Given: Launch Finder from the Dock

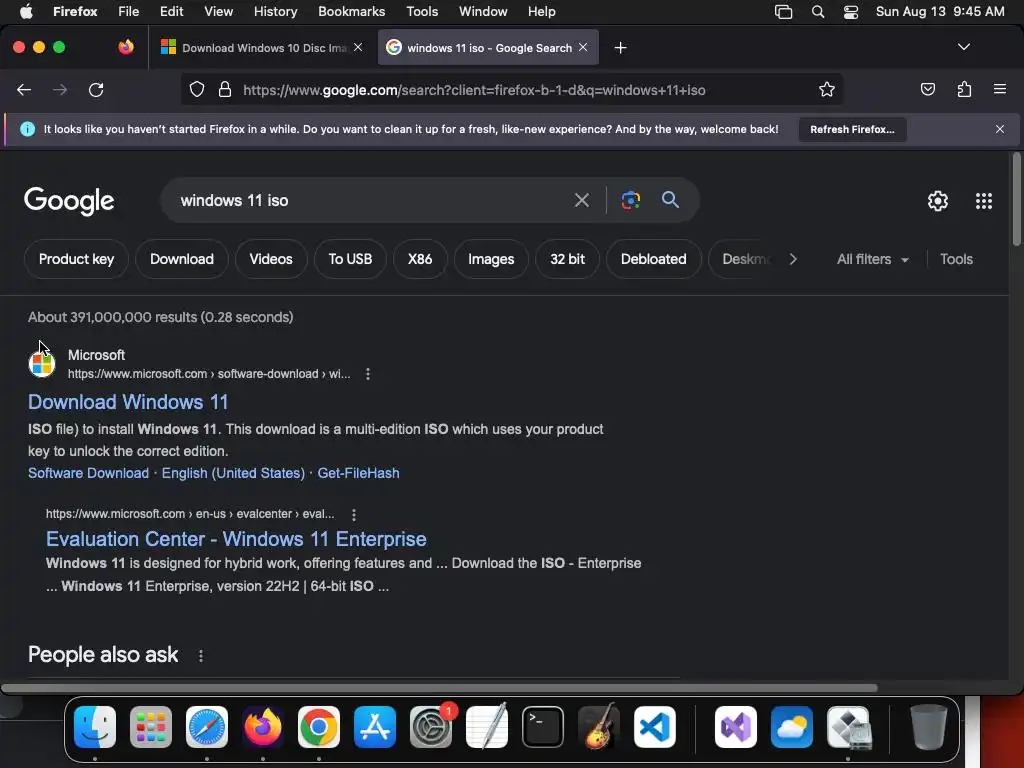Looking at the screenshot, I should tap(95, 727).
